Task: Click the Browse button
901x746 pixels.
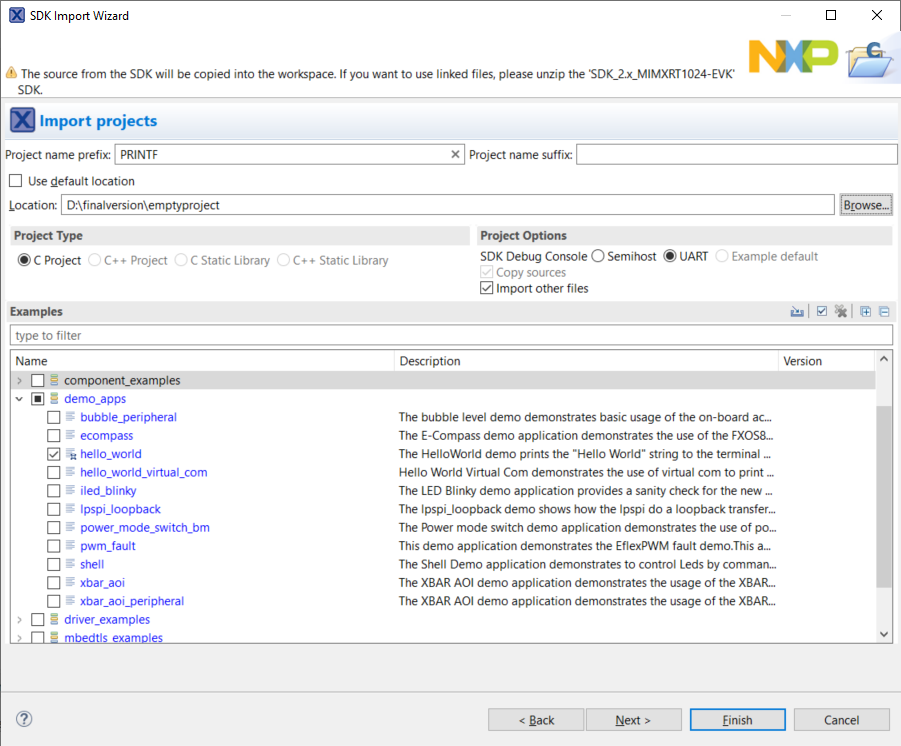Action: click(866, 204)
